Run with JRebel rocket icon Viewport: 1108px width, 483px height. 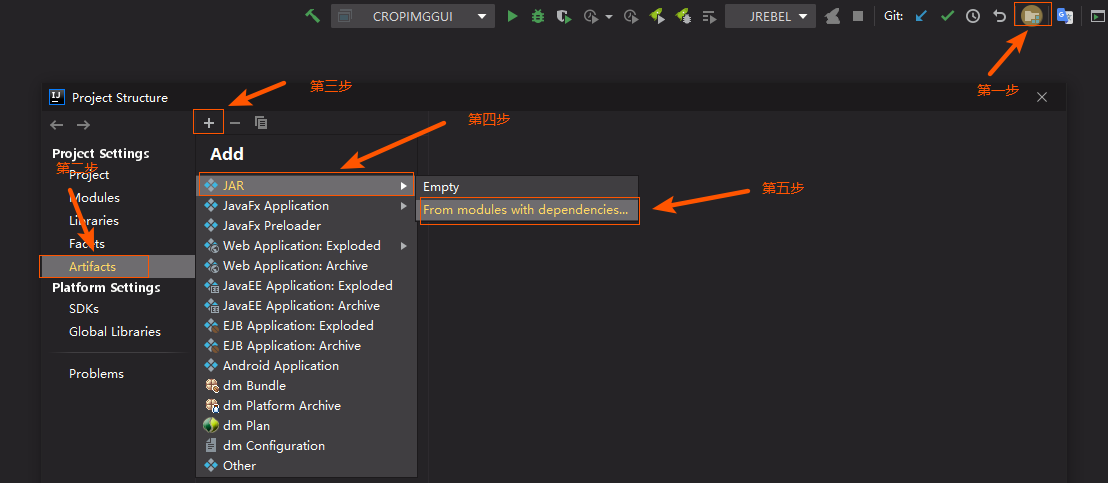coord(656,16)
